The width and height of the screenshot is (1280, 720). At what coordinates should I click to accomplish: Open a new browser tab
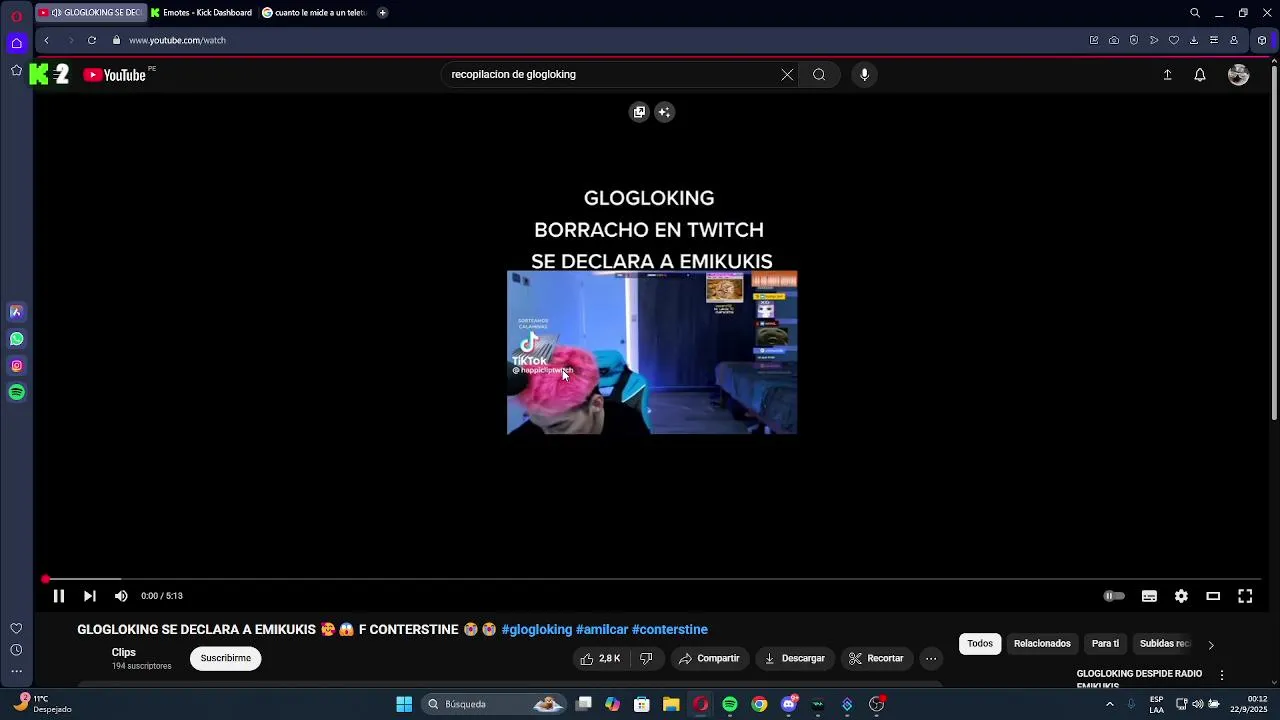pyautogui.click(x=382, y=13)
